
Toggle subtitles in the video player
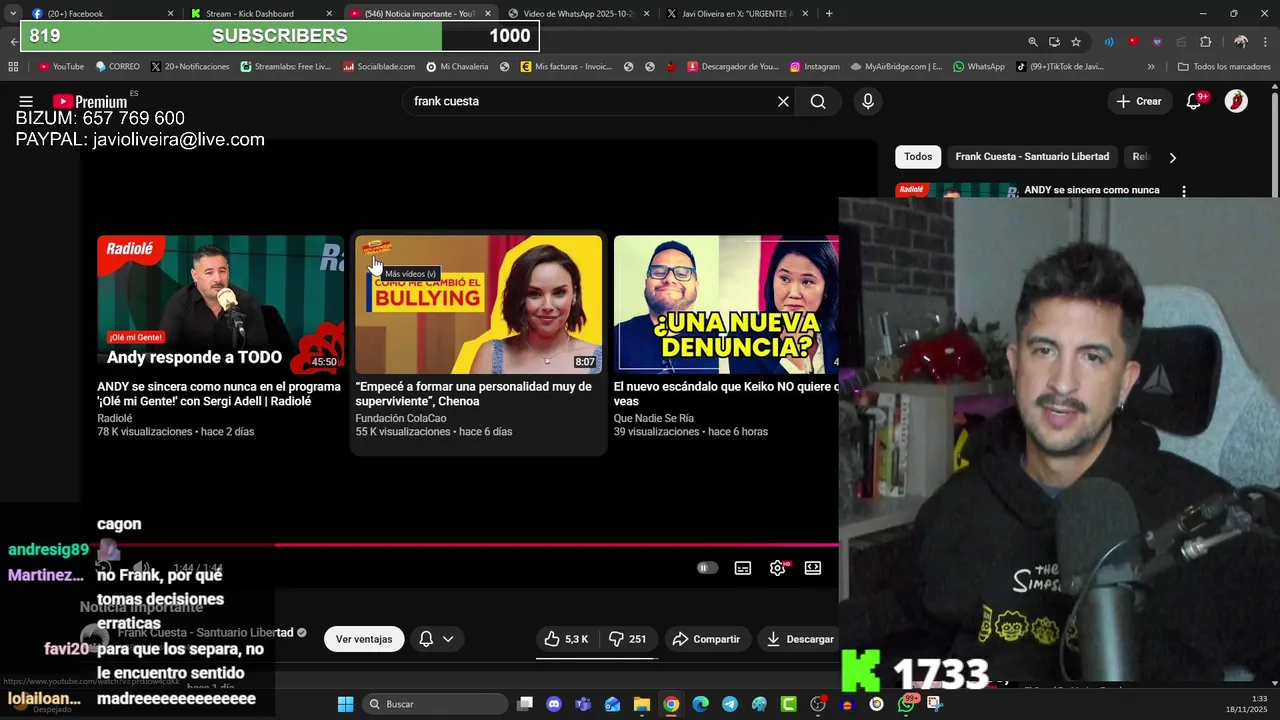[x=743, y=568]
